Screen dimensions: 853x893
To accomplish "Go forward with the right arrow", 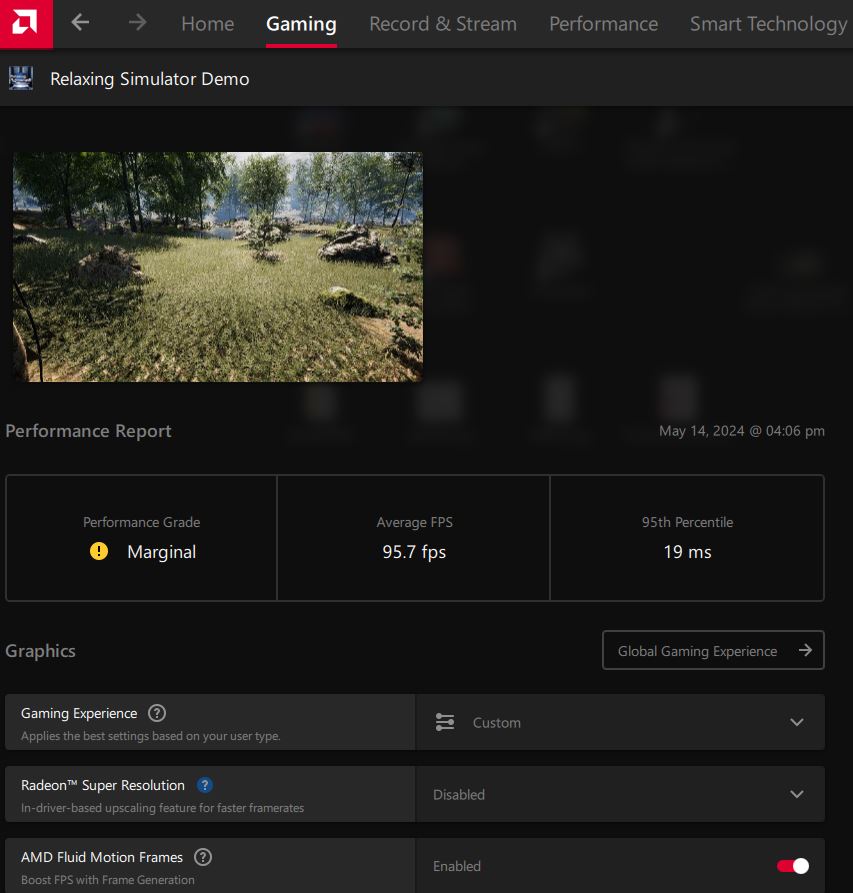I will [137, 23].
